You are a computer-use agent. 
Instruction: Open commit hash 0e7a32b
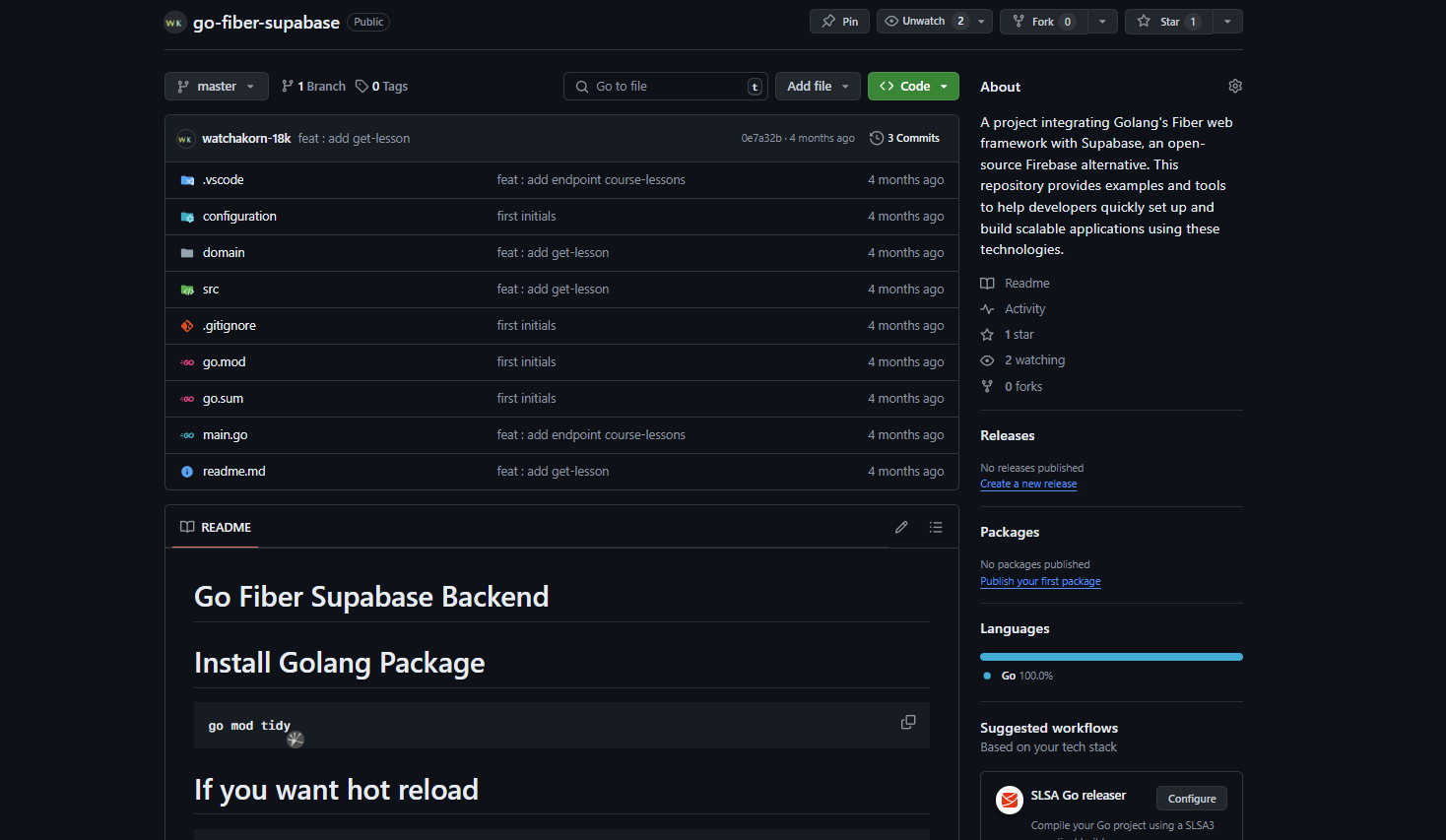tap(761, 139)
